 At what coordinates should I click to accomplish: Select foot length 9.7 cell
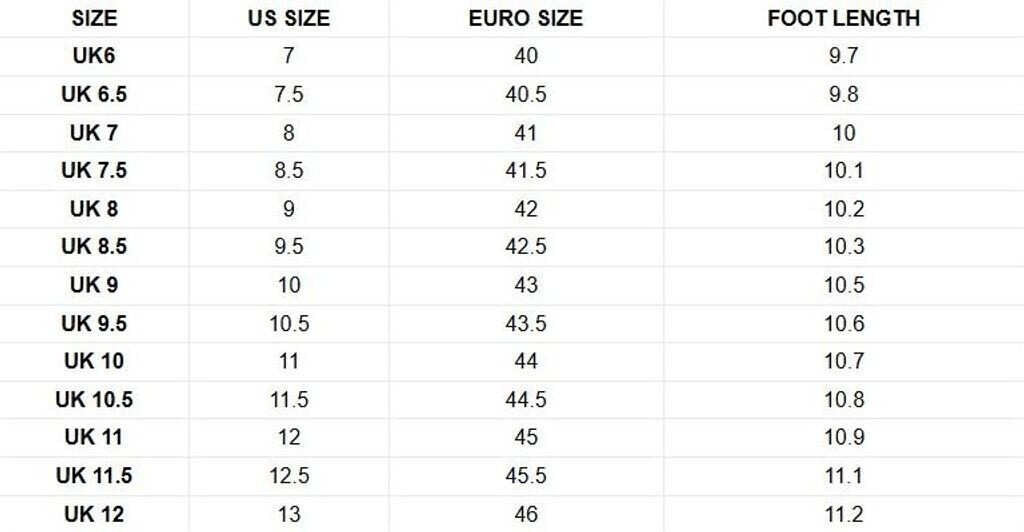click(843, 56)
